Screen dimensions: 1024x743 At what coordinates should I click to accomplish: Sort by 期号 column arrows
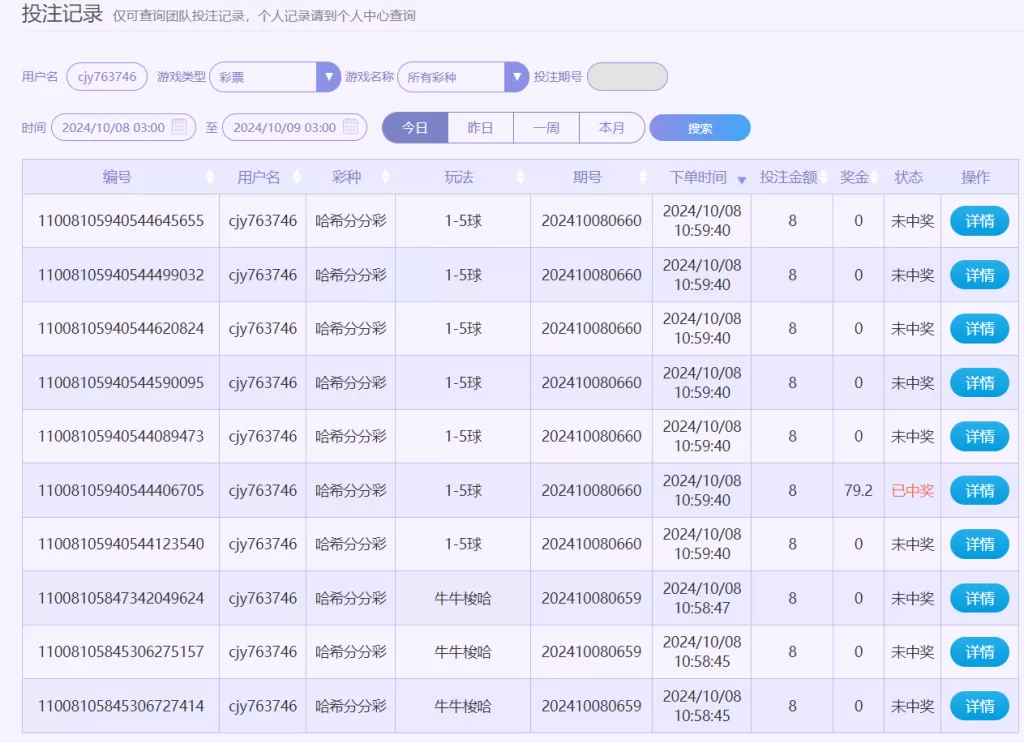(x=643, y=177)
